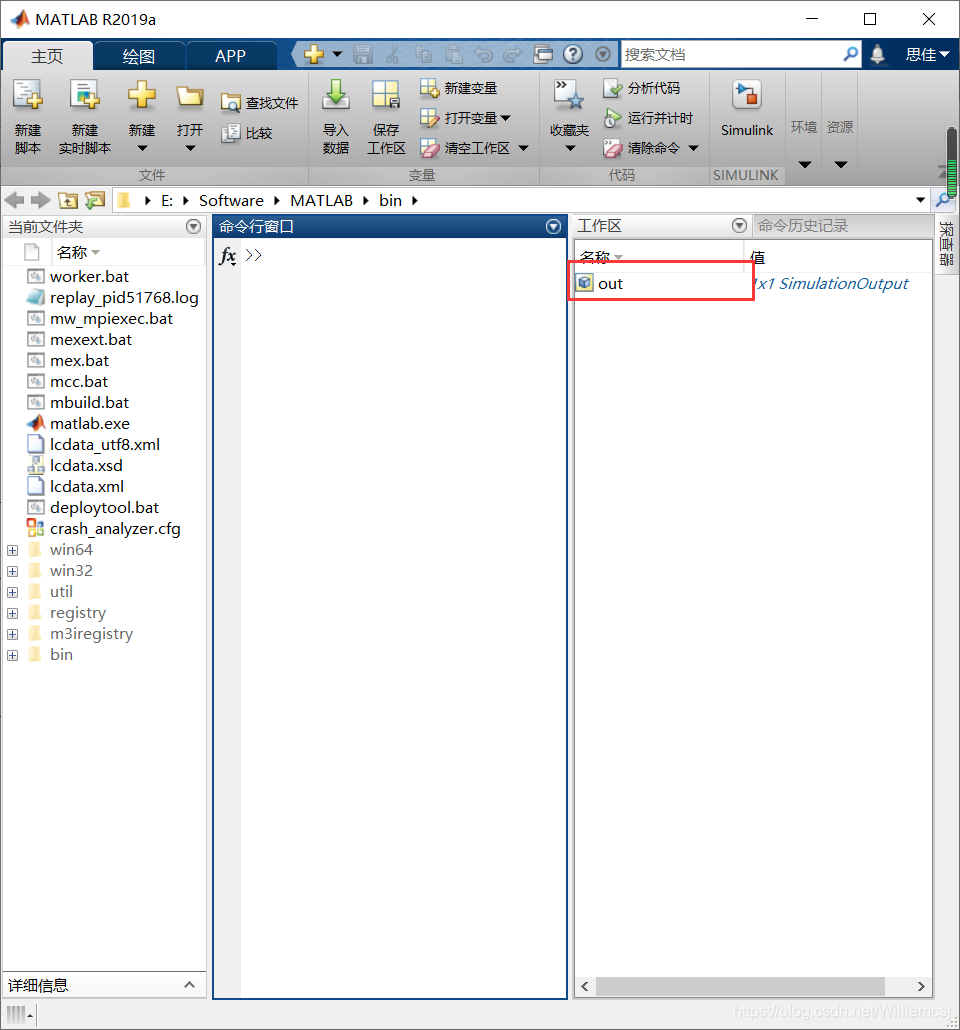
Task: Click the forward navigation arrow
Action: 41,200
